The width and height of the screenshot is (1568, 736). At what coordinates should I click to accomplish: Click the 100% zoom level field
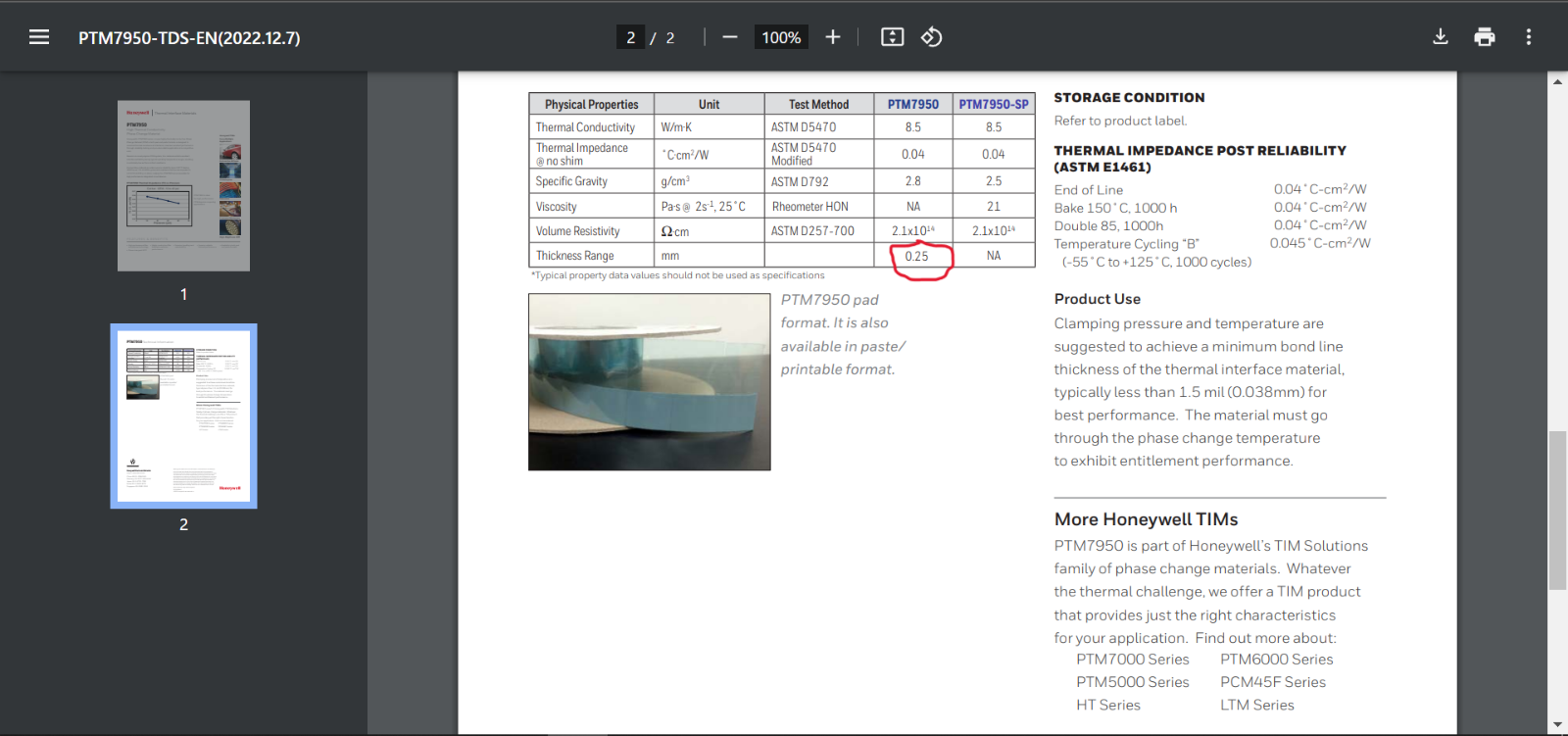(x=781, y=37)
